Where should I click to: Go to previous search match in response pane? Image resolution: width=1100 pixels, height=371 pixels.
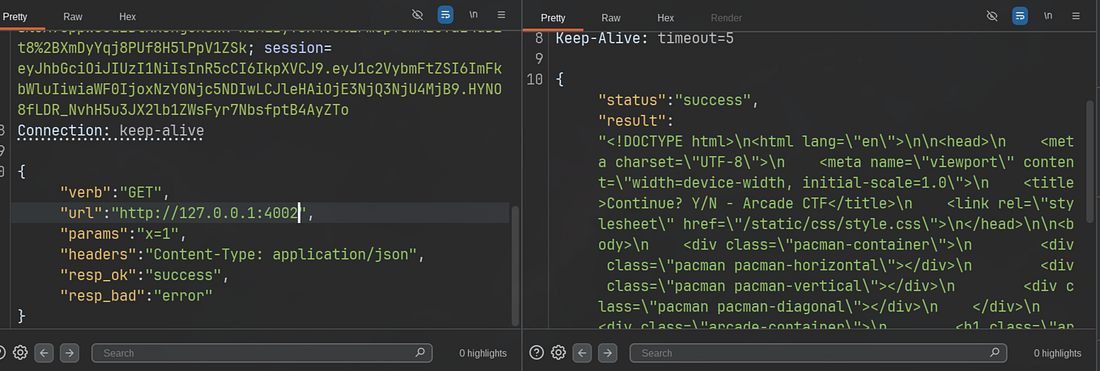[582, 353]
